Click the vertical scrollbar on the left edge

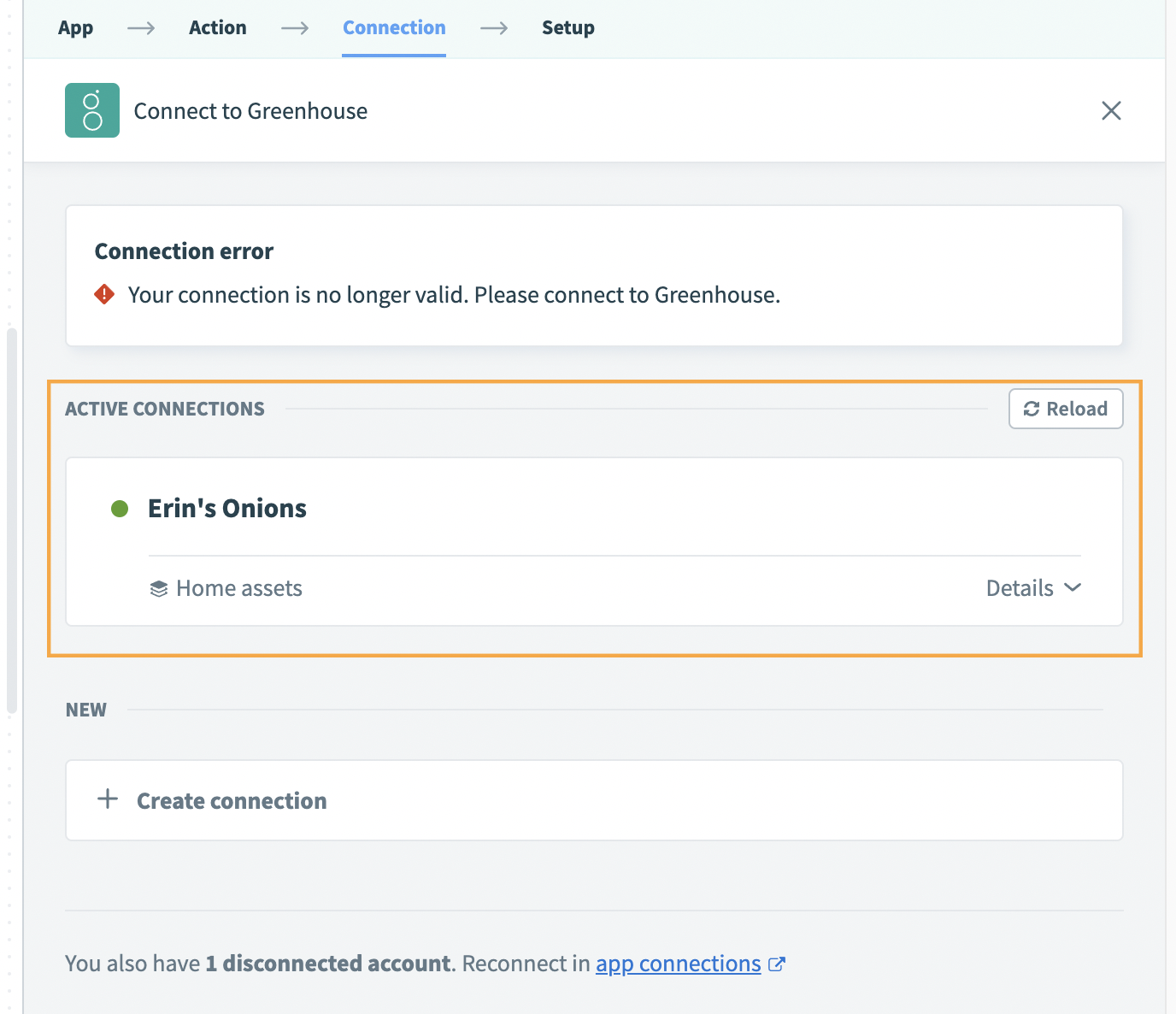tap(11, 520)
